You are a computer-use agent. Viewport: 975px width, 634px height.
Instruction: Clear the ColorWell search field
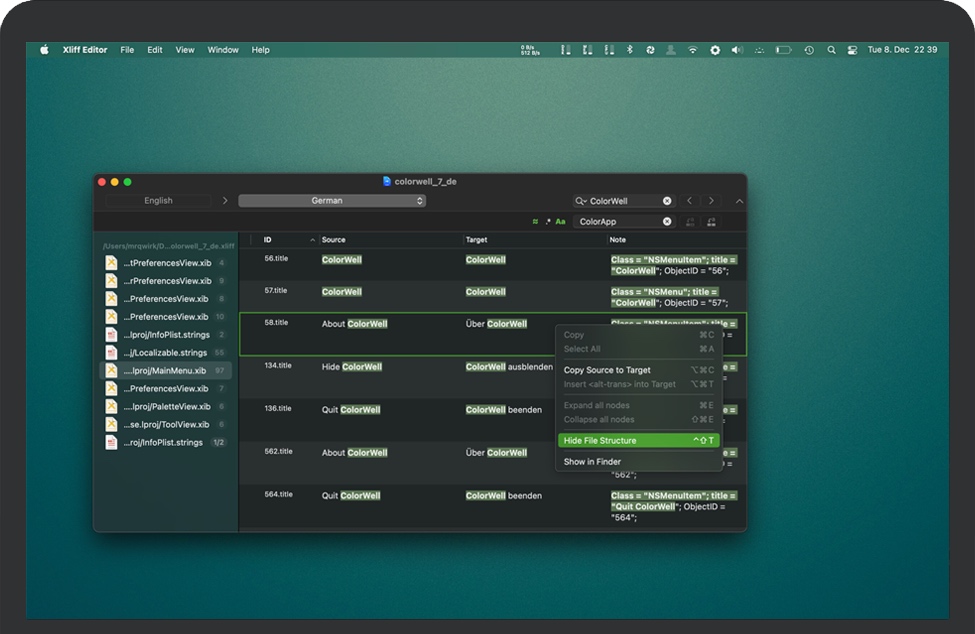[x=667, y=201]
